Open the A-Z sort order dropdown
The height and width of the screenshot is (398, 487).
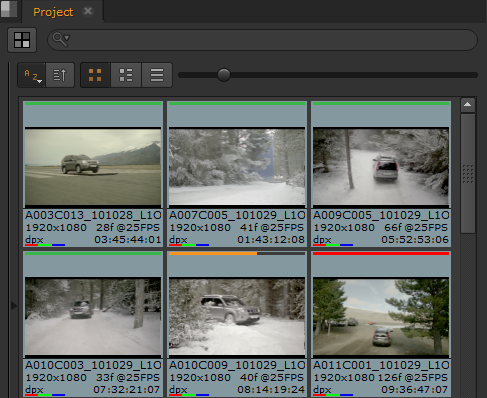pyautogui.click(x=32, y=75)
